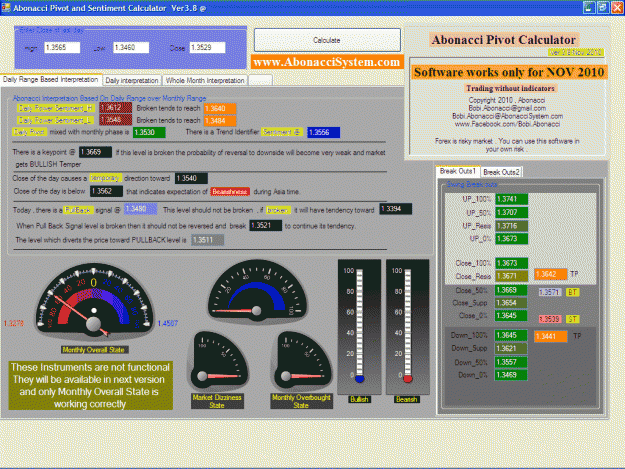625x469 pixels.
Task: Click the yellow ST label
Action: pos(573,319)
